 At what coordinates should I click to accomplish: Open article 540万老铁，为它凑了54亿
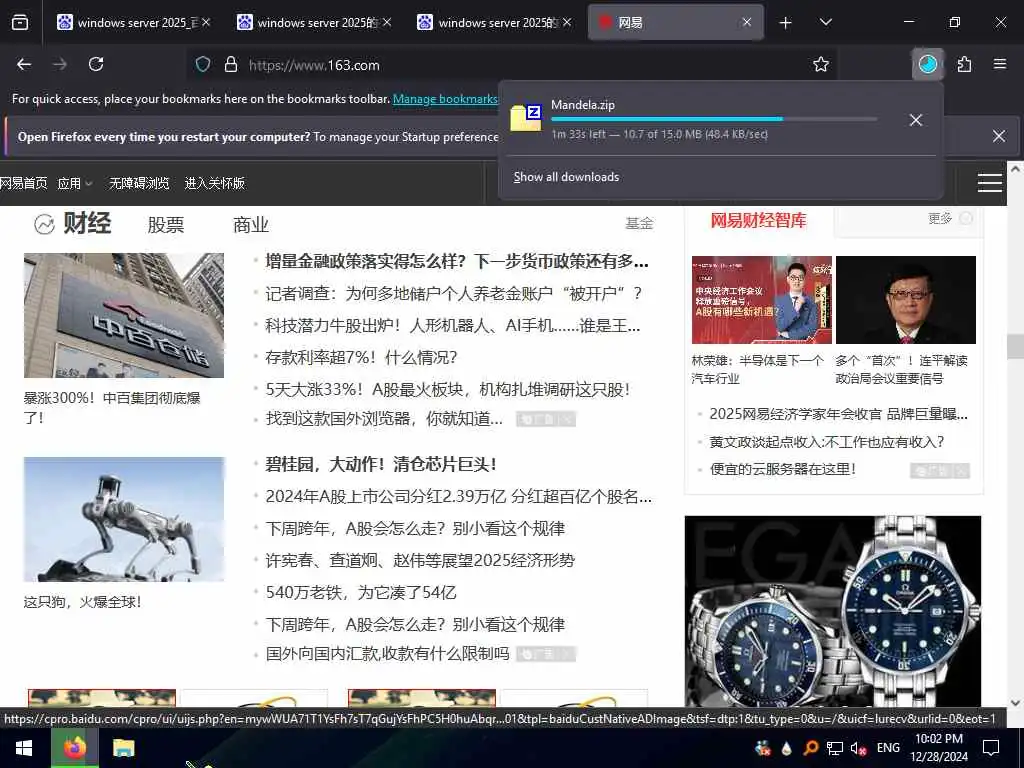pyautogui.click(x=360, y=592)
